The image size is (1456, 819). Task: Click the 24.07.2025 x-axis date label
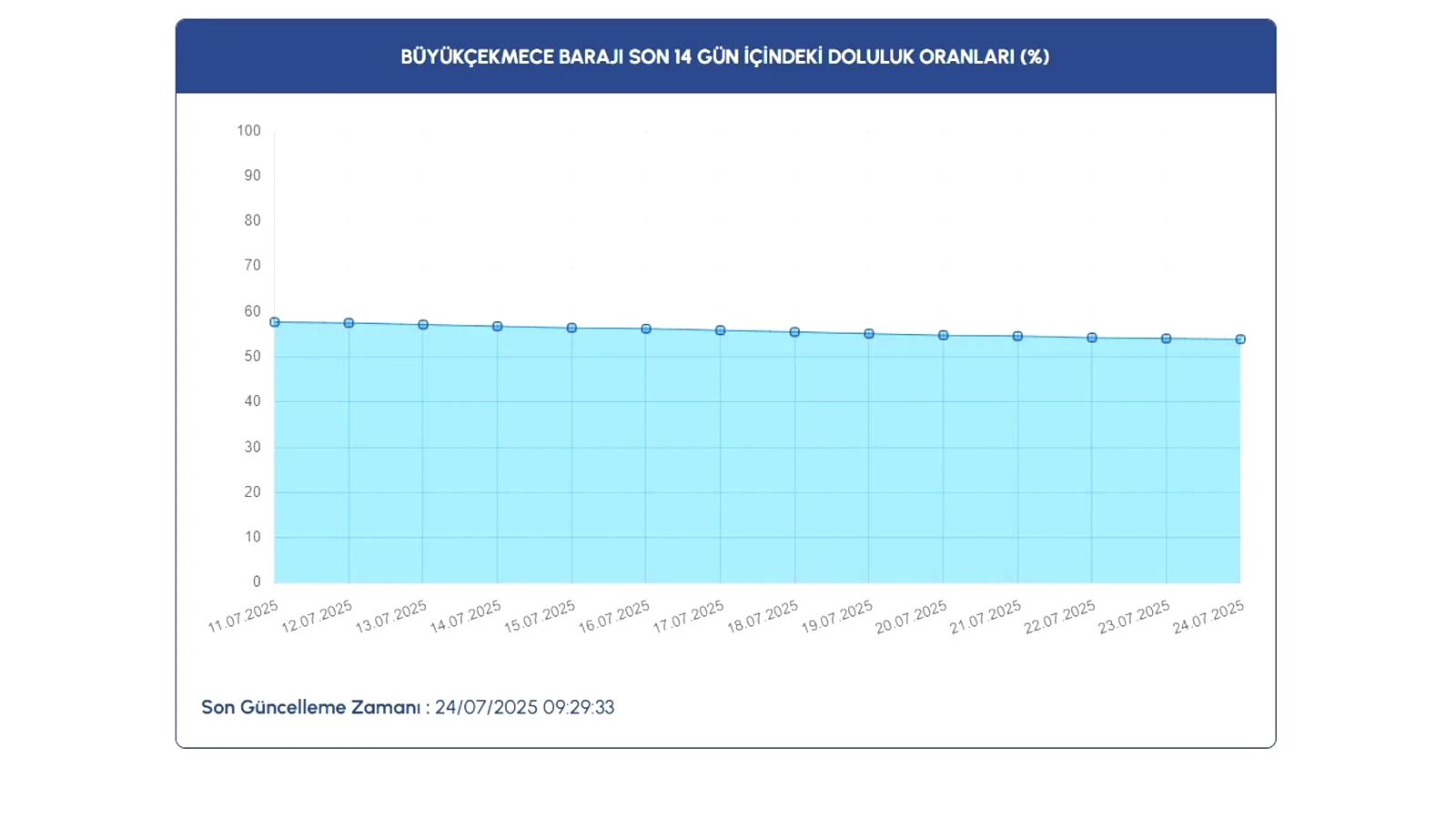point(1208,617)
